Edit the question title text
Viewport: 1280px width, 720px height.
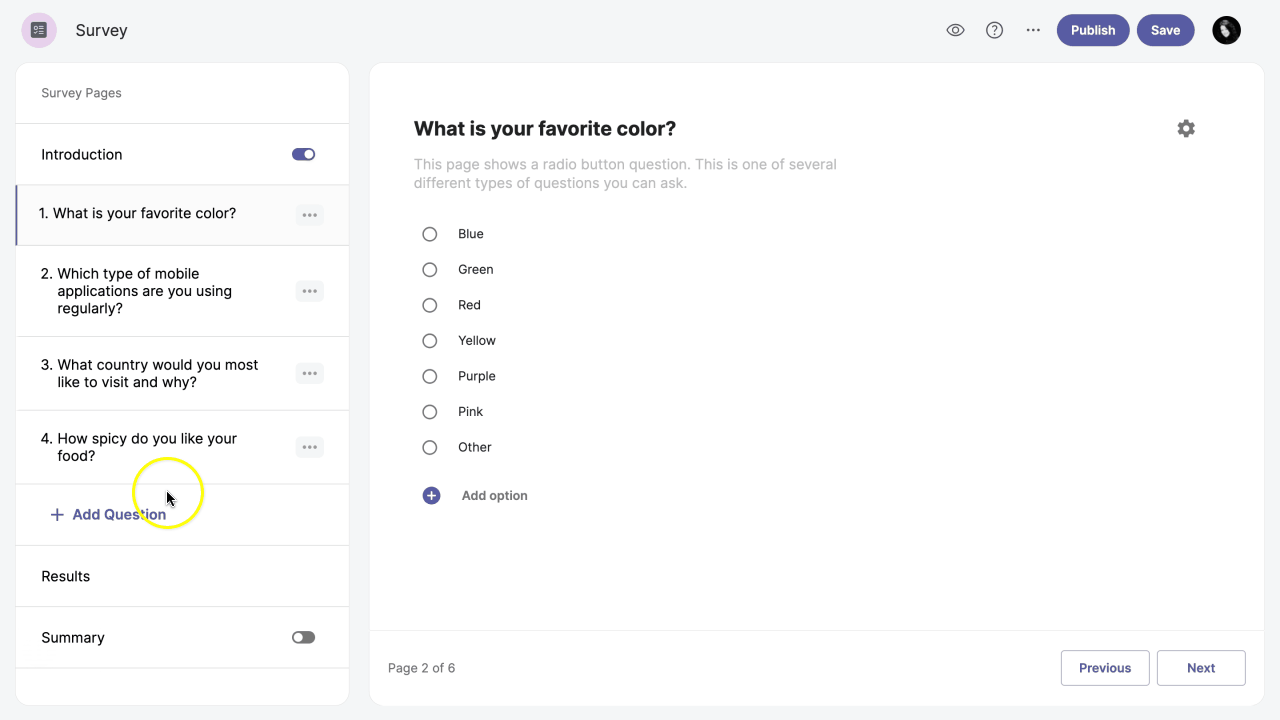tap(545, 129)
